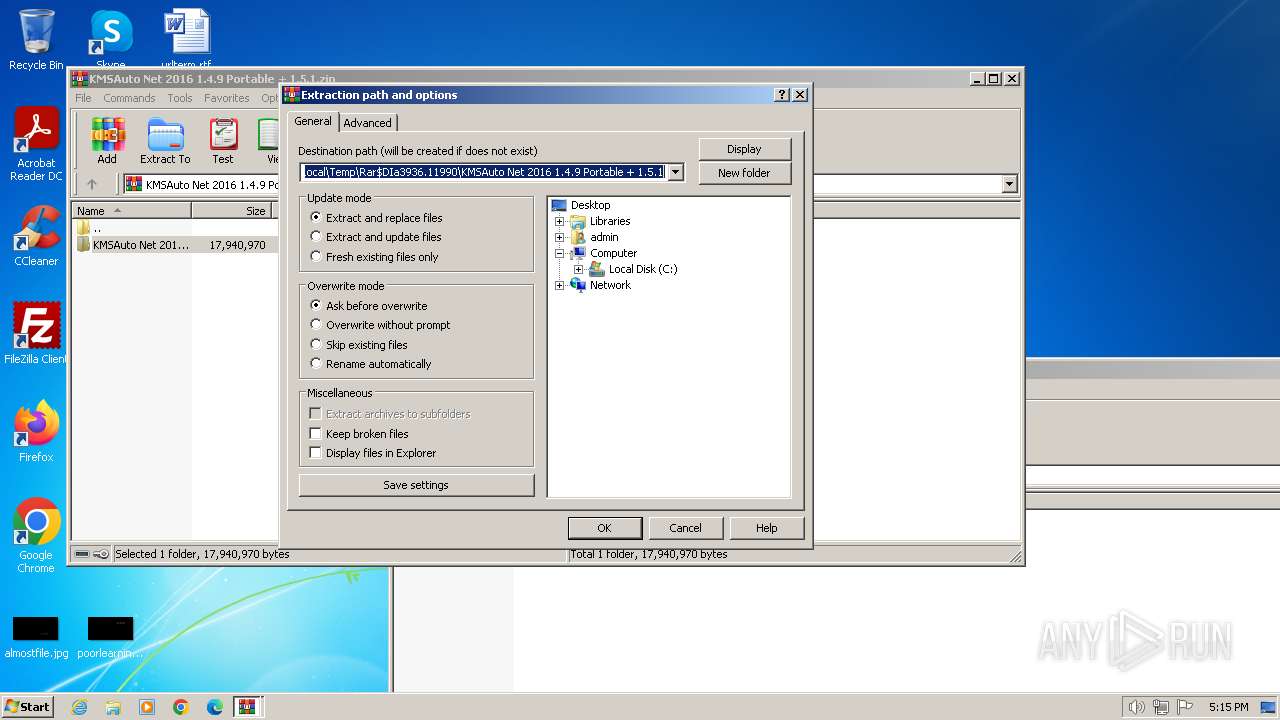The image size is (1280, 720).
Task: Click the clock showing 5:15 PM
Action: pos(1228,707)
